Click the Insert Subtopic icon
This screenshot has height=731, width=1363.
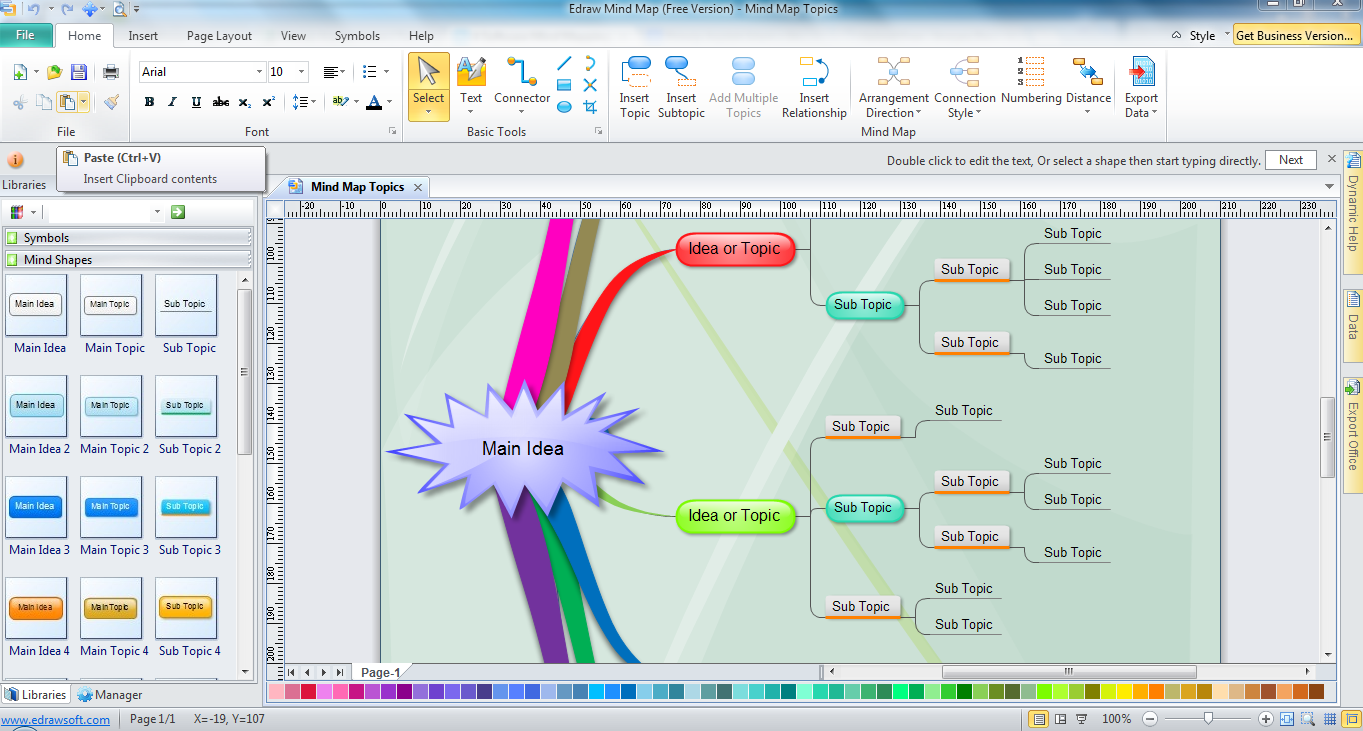(x=680, y=72)
